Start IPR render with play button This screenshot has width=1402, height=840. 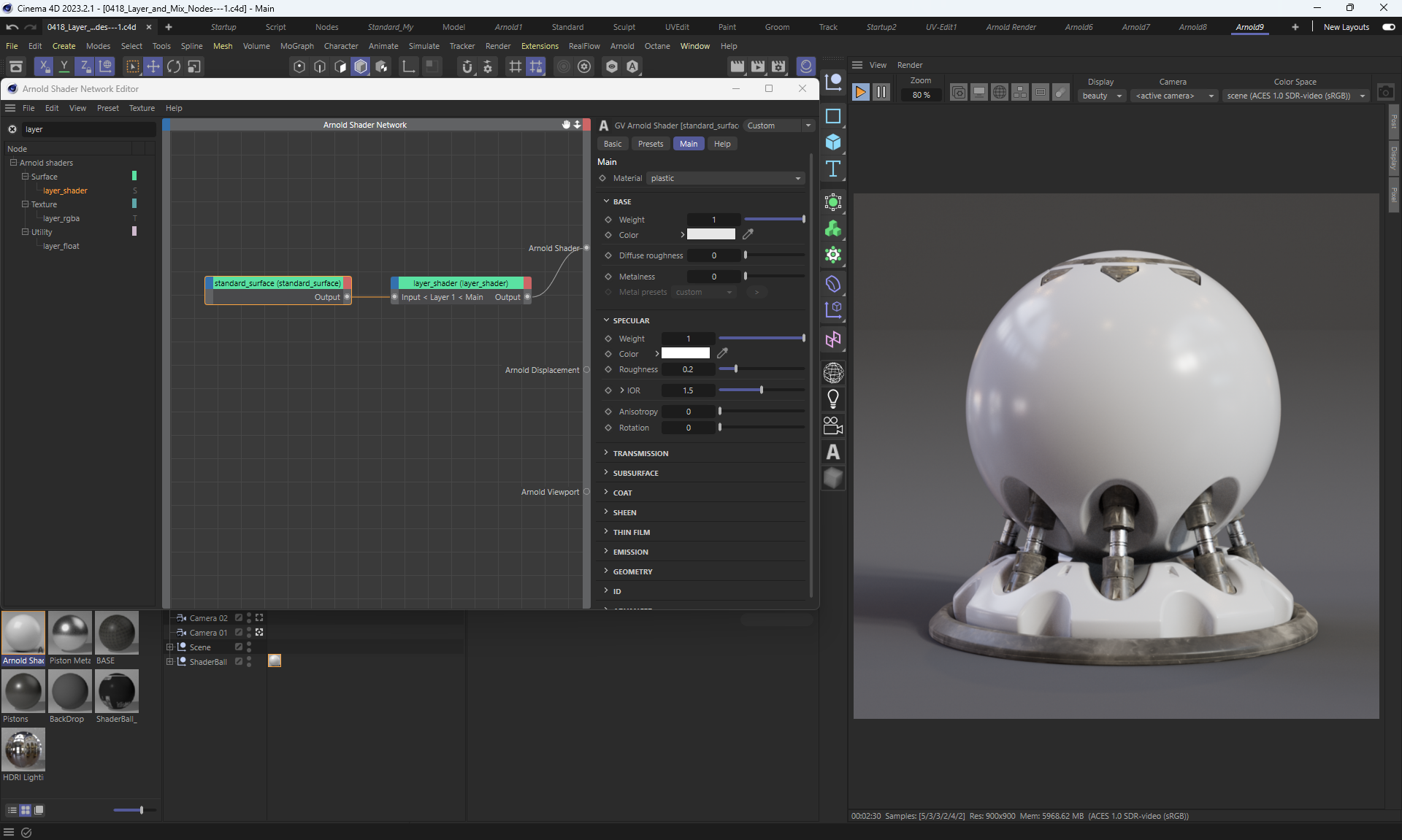click(860, 92)
